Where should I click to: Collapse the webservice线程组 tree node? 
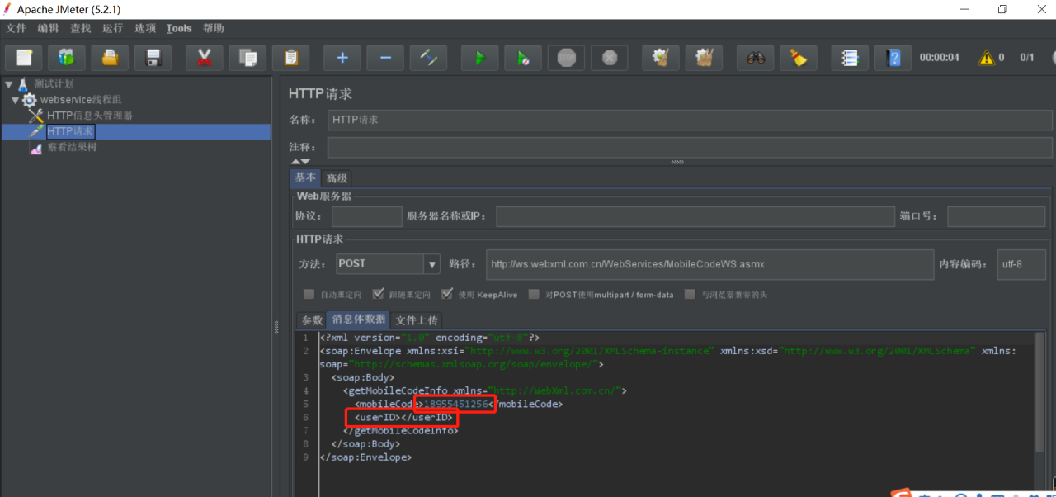click(x=15, y=100)
